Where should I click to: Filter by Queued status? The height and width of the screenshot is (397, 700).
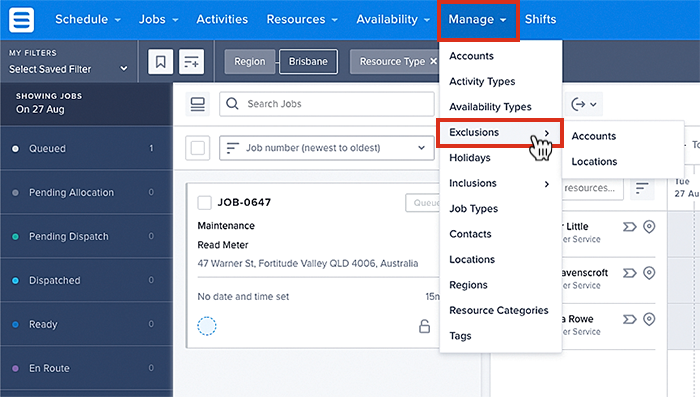86,148
